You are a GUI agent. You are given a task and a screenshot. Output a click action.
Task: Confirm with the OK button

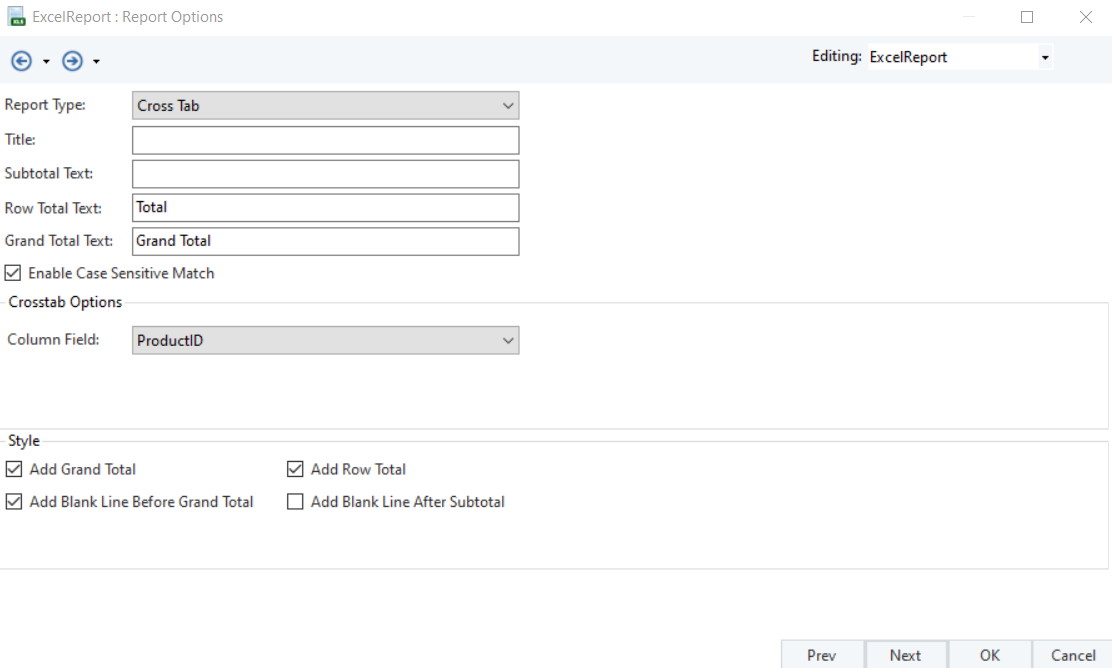pos(989,655)
